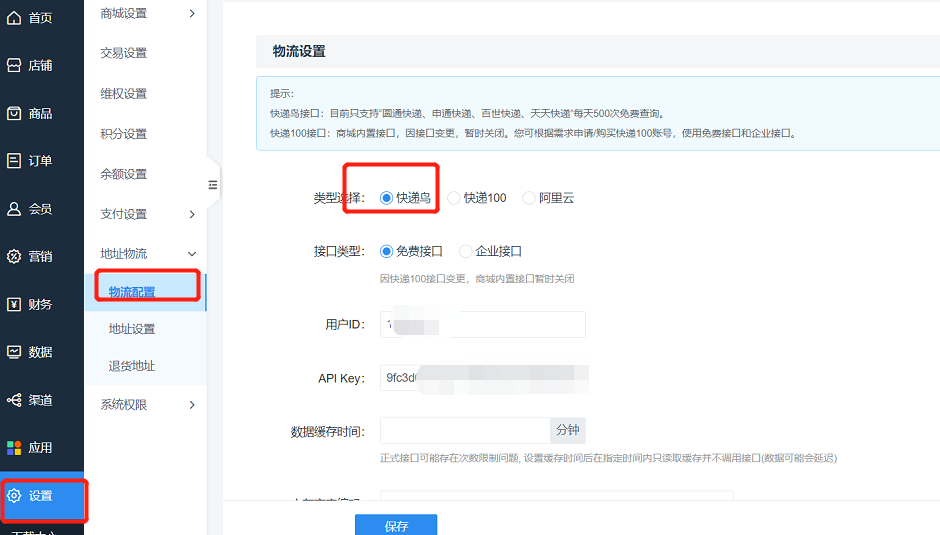The height and width of the screenshot is (535, 940).
Task: Open the 交易设置 settings link
Action: coord(124,53)
